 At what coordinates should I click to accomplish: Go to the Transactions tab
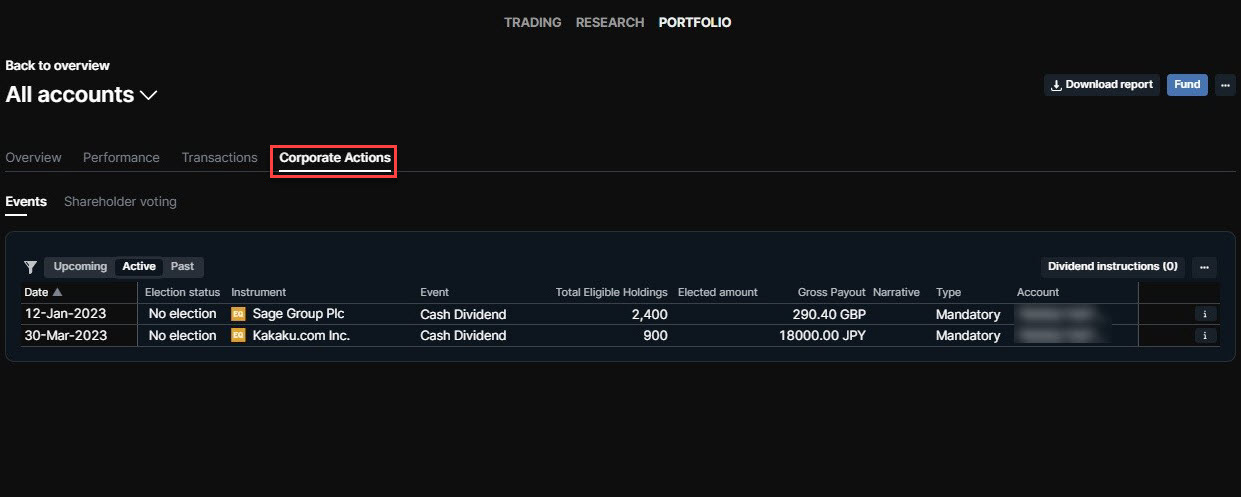tap(219, 158)
